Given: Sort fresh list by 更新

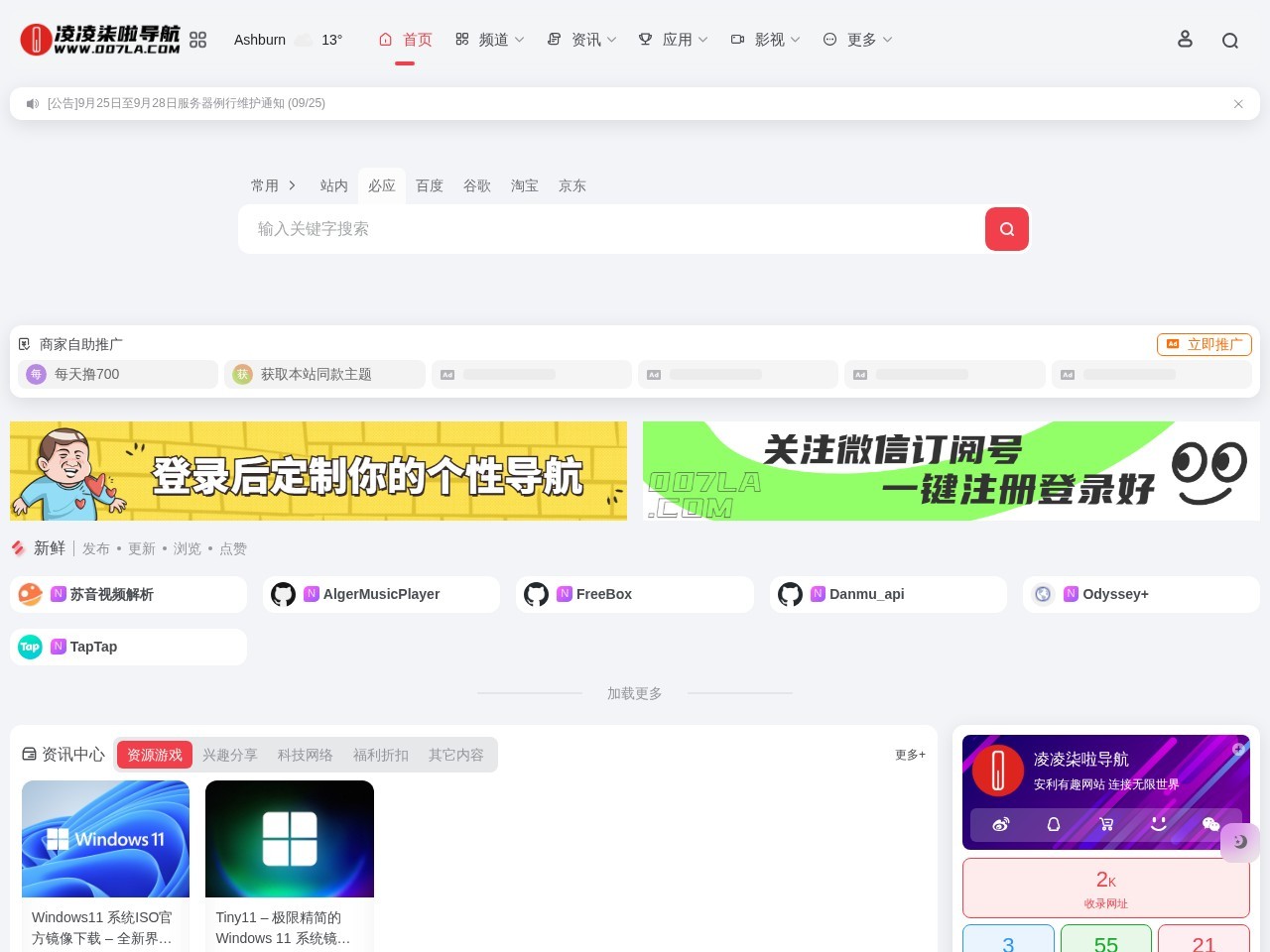Looking at the screenshot, I should [x=142, y=548].
